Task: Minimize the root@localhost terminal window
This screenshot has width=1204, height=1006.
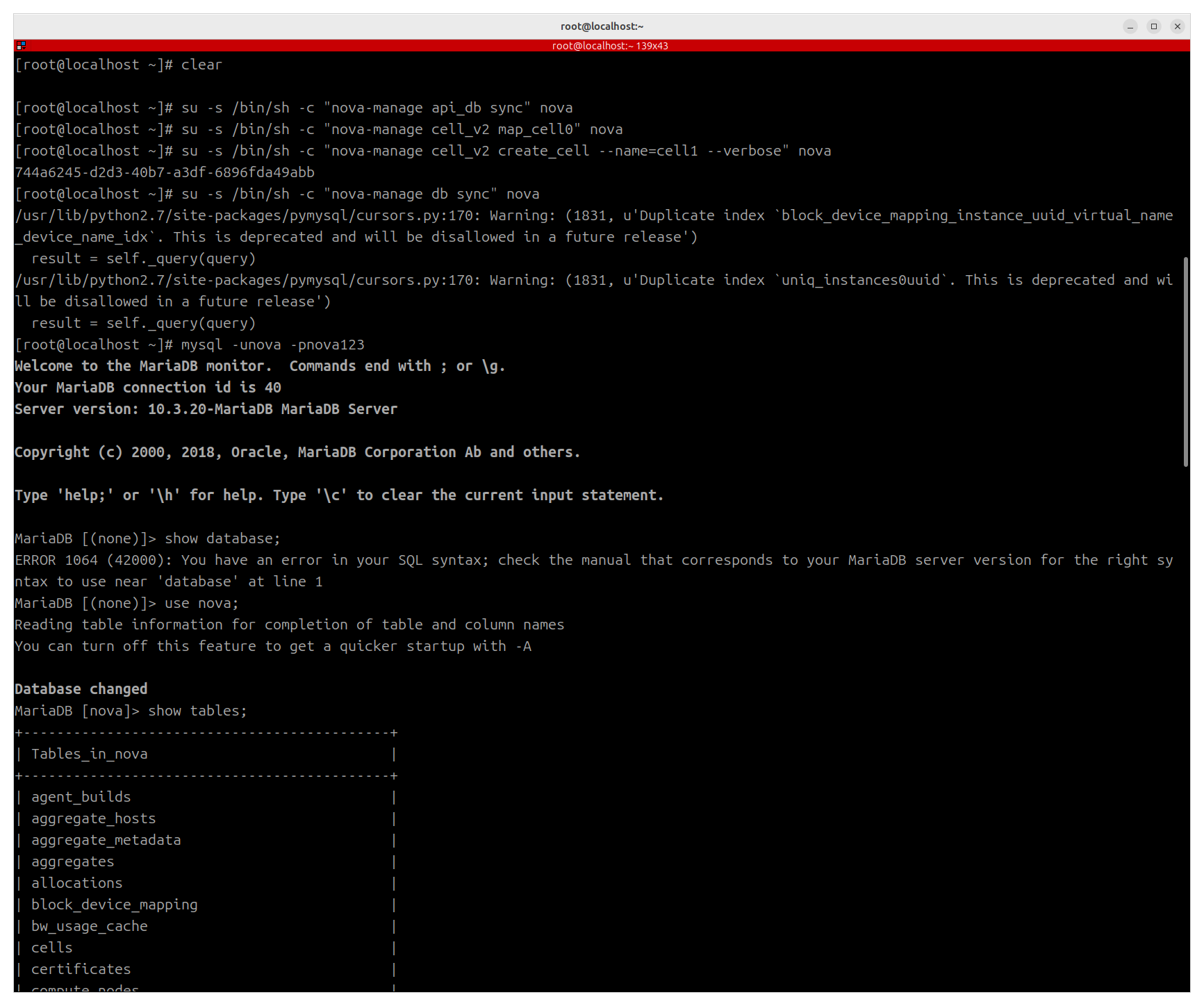Action: coord(1130,26)
